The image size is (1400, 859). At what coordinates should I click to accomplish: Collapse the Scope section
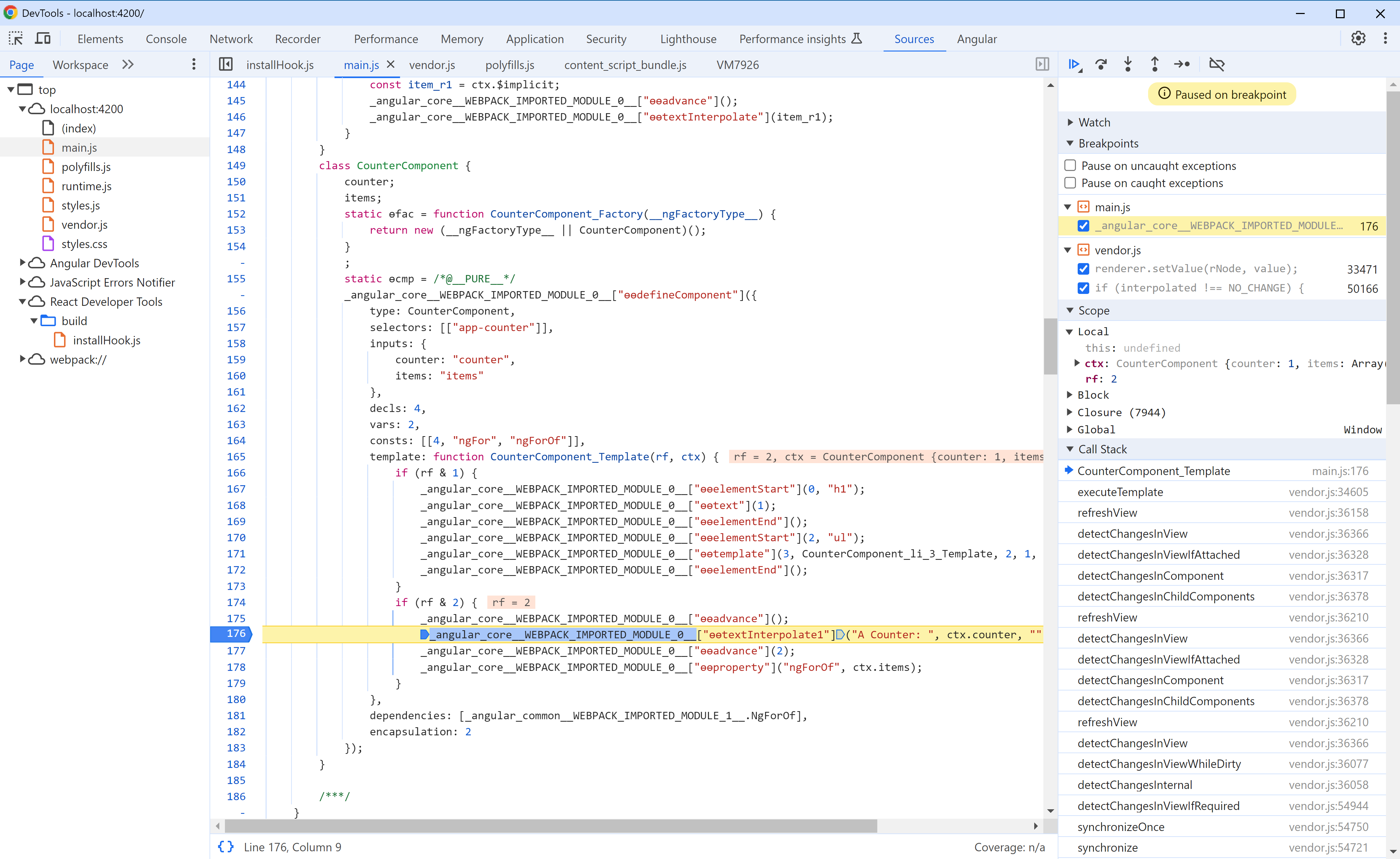[1070, 310]
